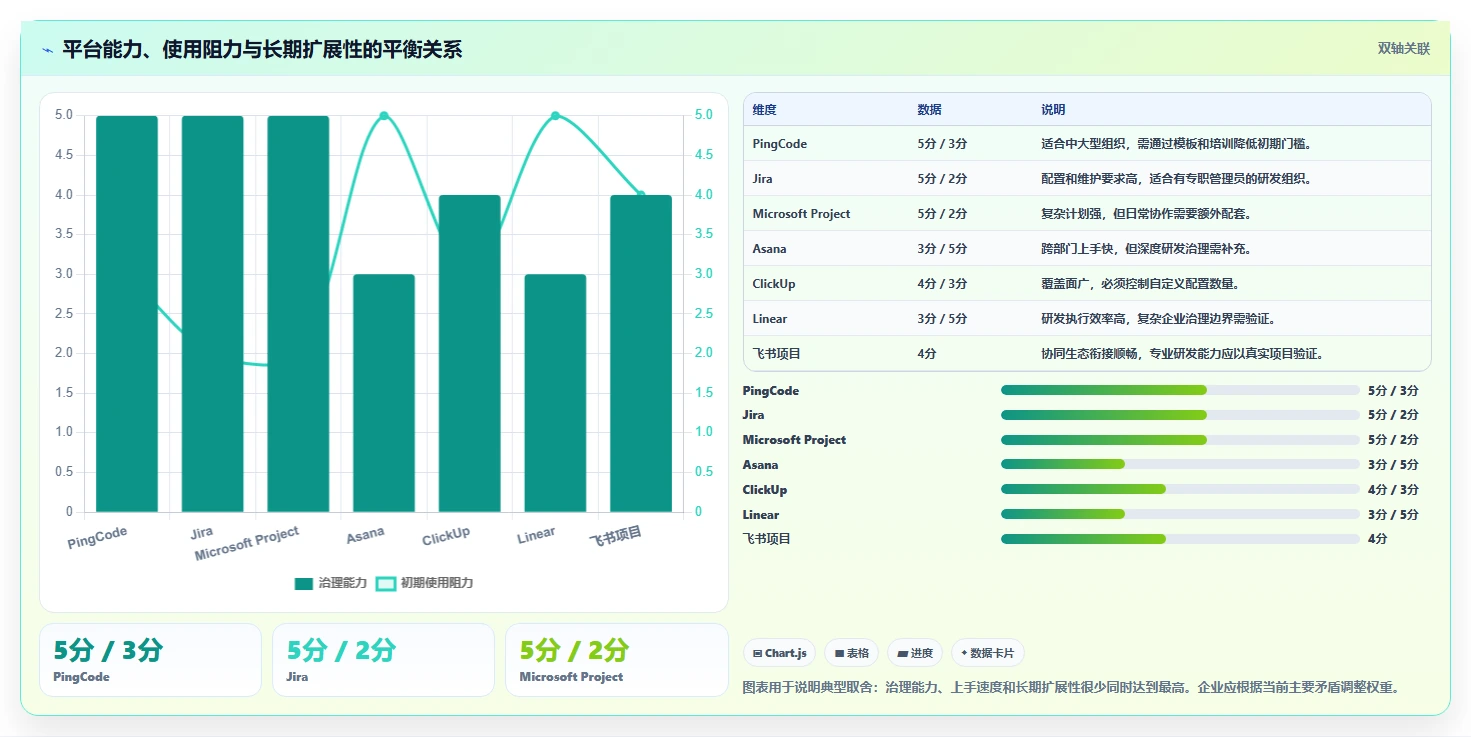1471x737 pixels.
Task: Click the description 适合中大型组织，需通过模板和培训降低初期门槛。
Action: point(1176,144)
